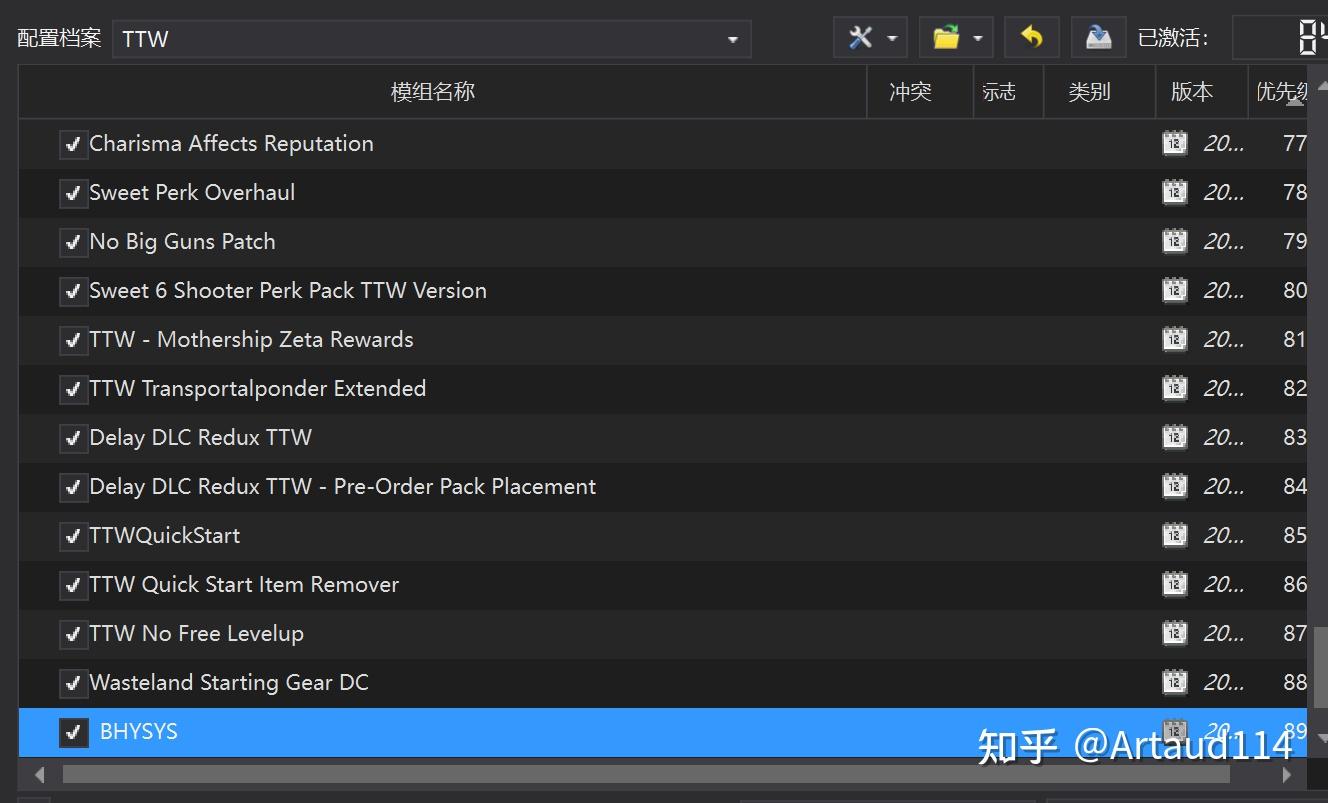Select the No Big Guns Patch mod name

(x=182, y=241)
